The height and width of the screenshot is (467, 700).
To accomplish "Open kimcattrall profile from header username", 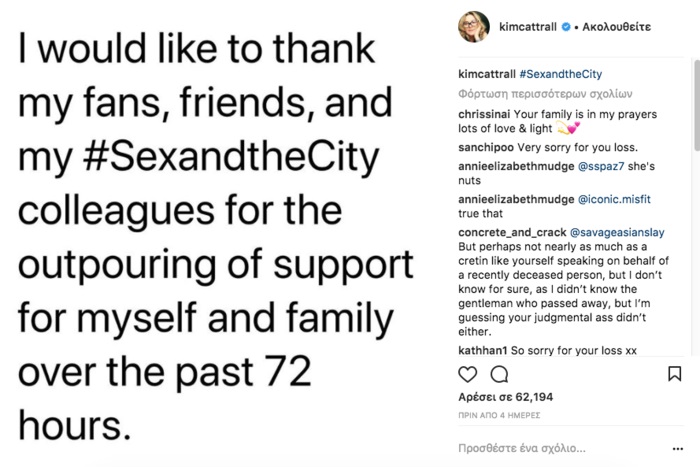I will tap(528, 27).
